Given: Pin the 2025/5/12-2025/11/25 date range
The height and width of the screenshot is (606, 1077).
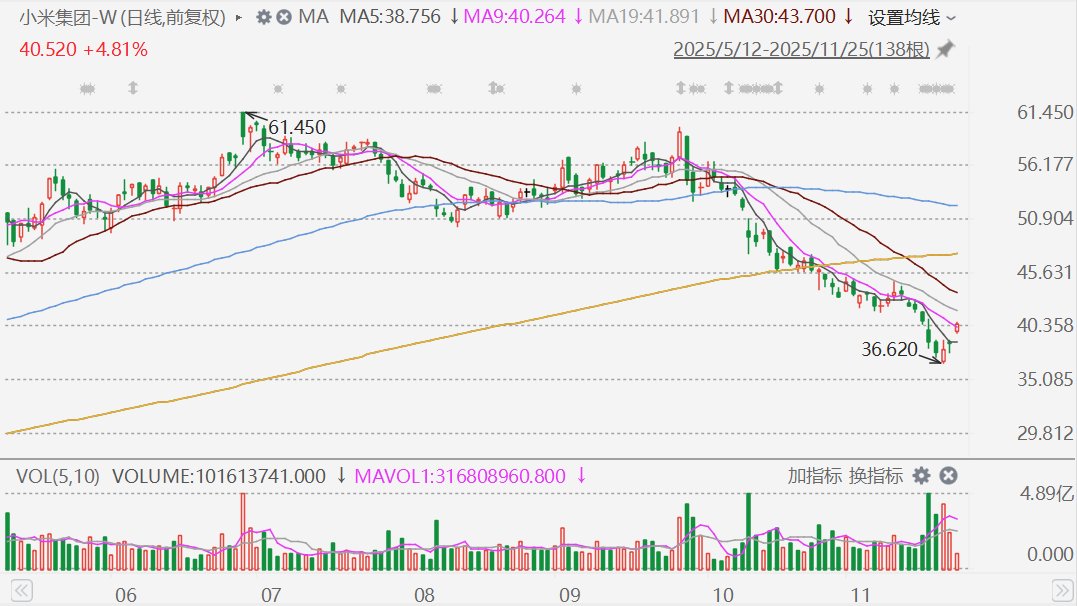Looking at the screenshot, I should [945, 49].
